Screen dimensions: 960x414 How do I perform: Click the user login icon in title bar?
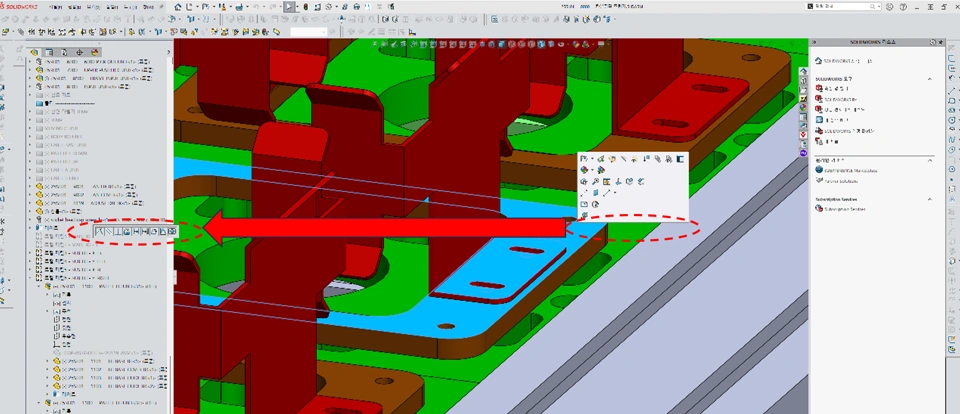[890, 6]
